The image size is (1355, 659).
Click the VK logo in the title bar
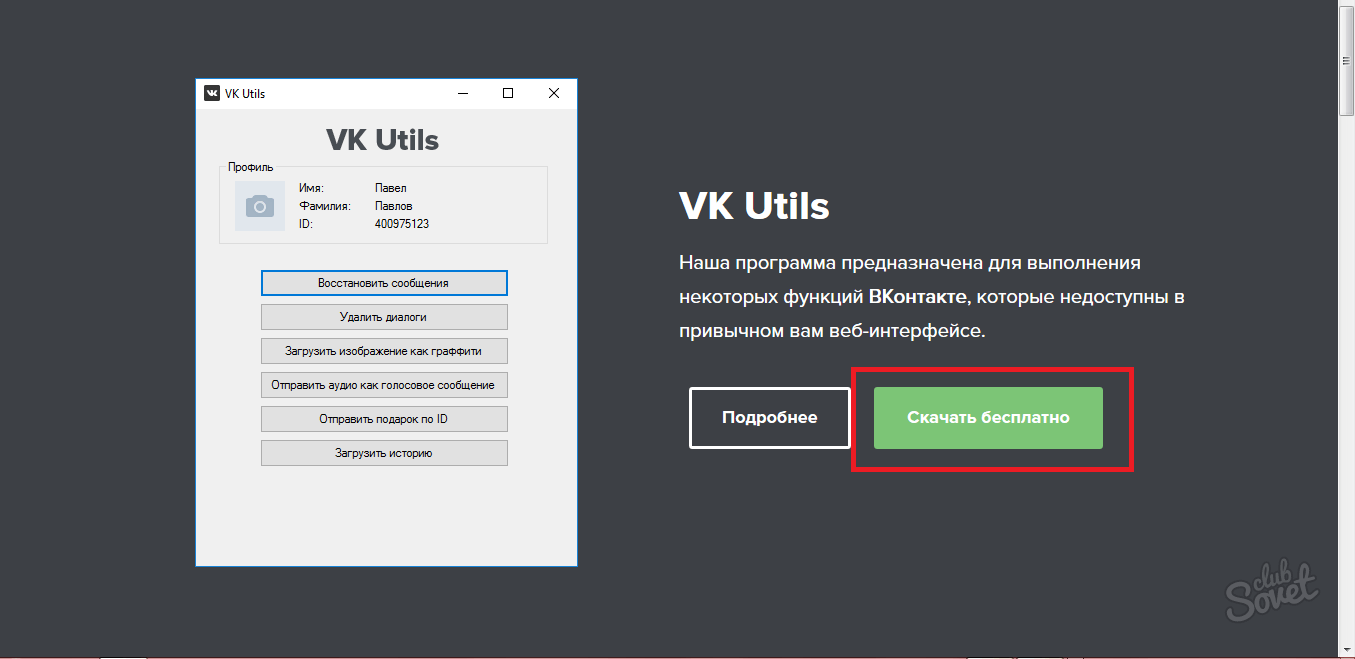[x=212, y=93]
